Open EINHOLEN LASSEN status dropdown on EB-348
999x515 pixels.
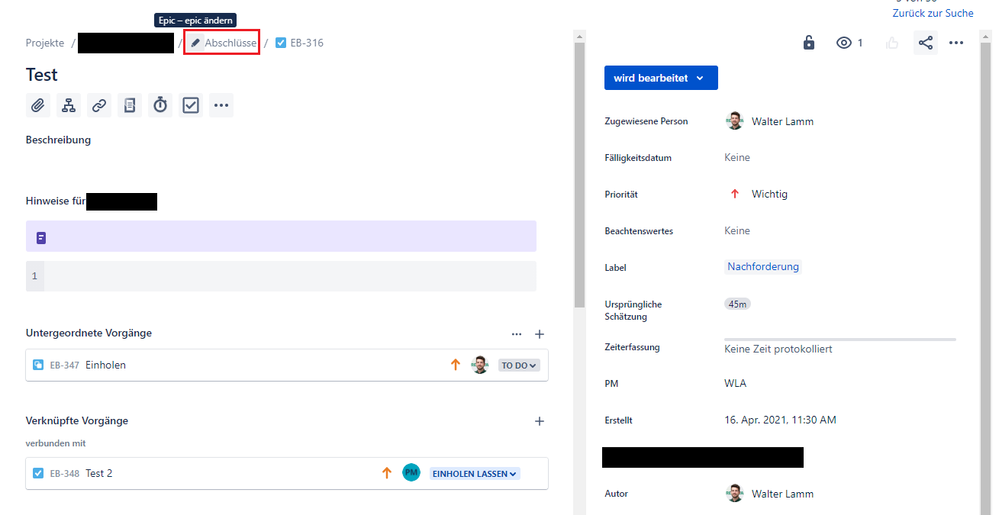(x=474, y=474)
